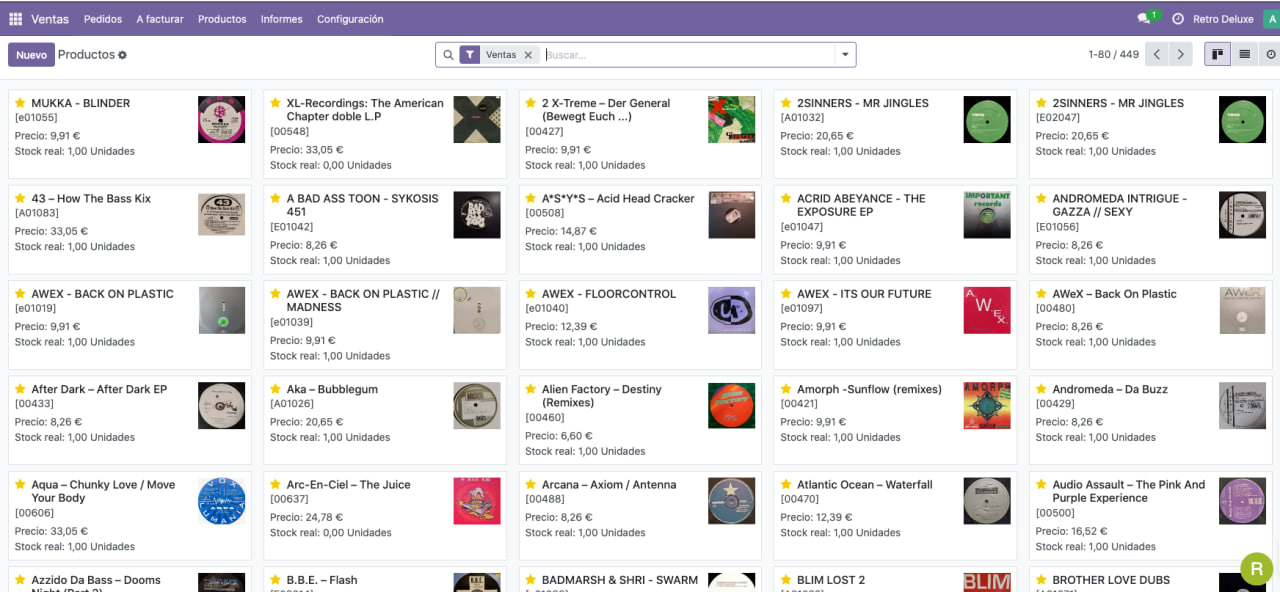Toggle favorite star on Aka – Bubblegum
The image size is (1280, 592).
(x=276, y=389)
